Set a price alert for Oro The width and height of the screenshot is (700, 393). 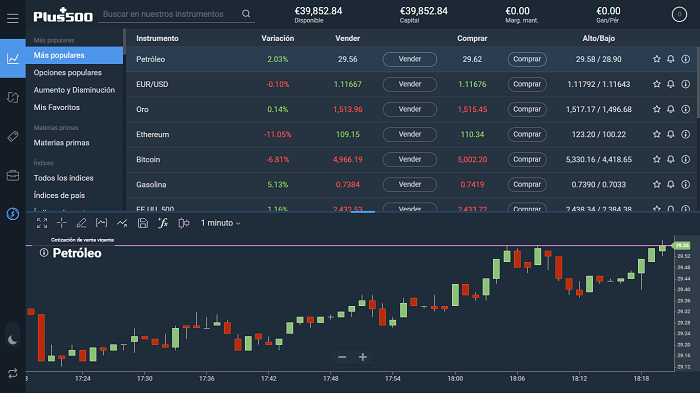671,109
